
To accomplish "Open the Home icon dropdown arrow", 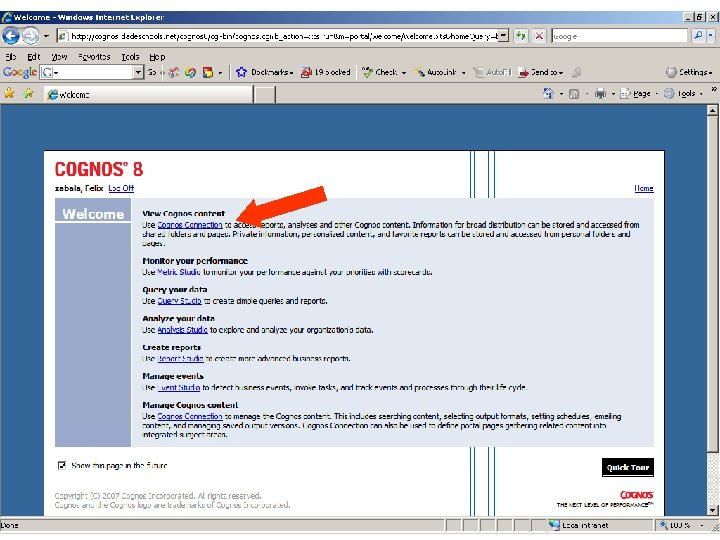I will (x=561, y=94).
